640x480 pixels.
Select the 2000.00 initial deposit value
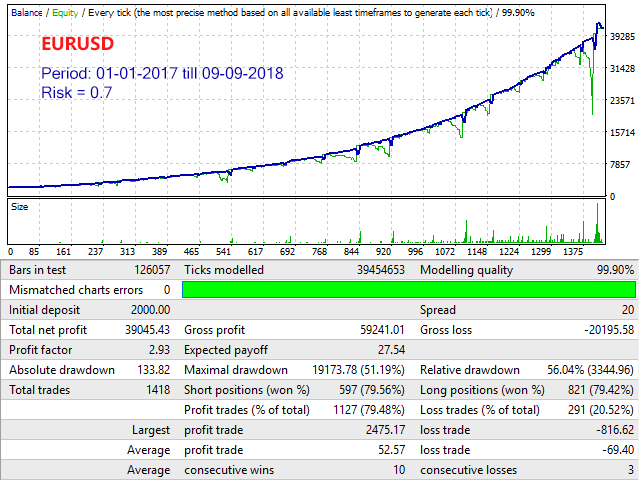tap(150, 310)
